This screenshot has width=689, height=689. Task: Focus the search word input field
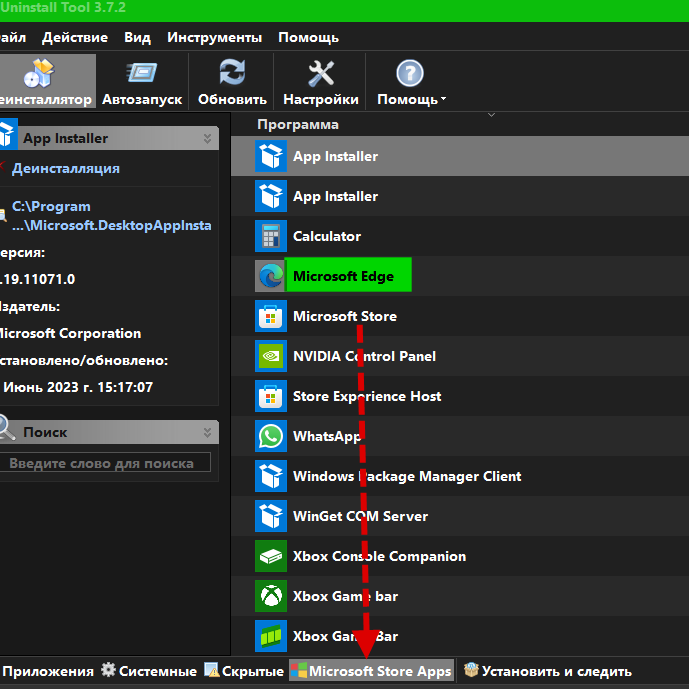point(105,463)
